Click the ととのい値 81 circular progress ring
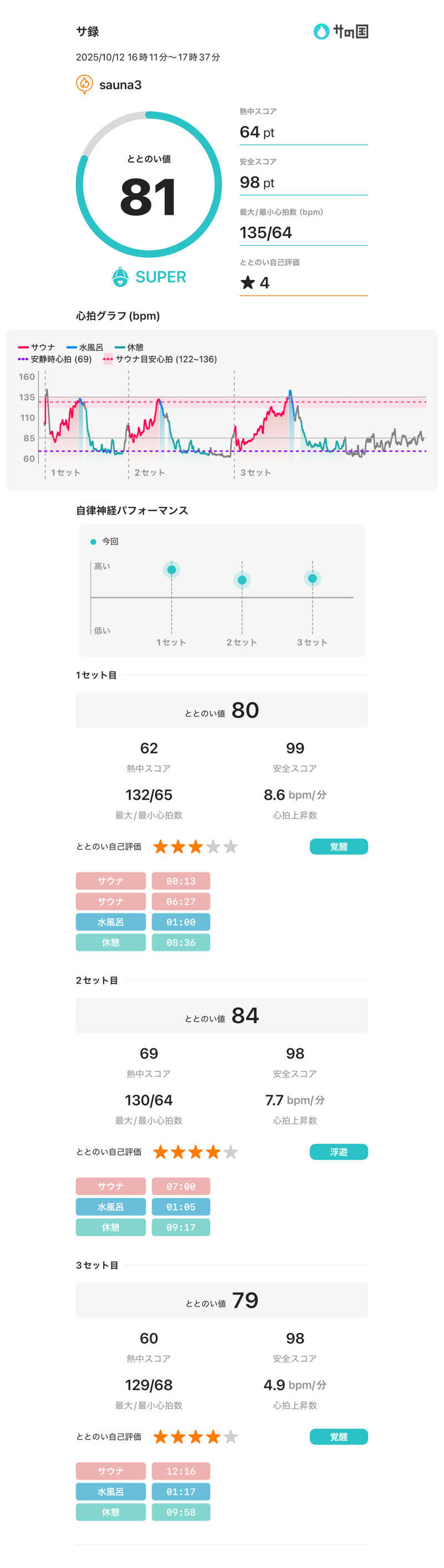The width and height of the screenshot is (444, 1568). coord(148,184)
